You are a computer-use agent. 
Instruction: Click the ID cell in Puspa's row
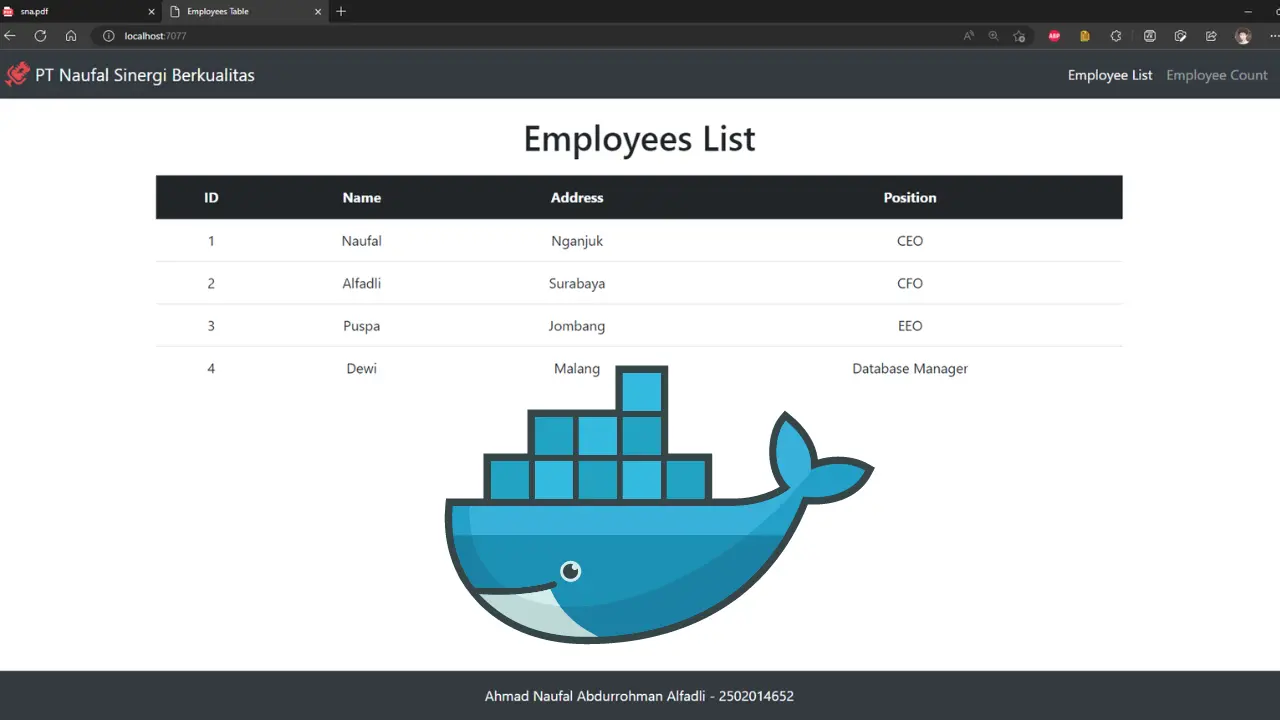click(x=211, y=326)
